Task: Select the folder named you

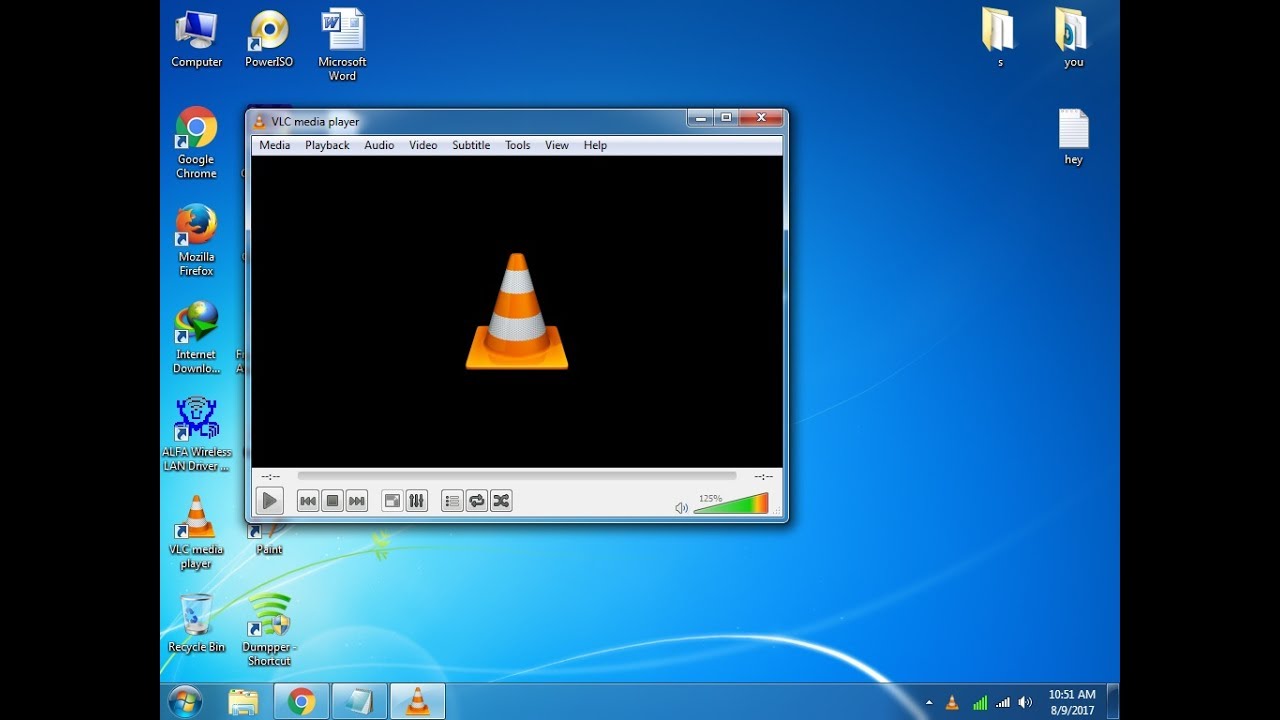Action: (x=1073, y=39)
